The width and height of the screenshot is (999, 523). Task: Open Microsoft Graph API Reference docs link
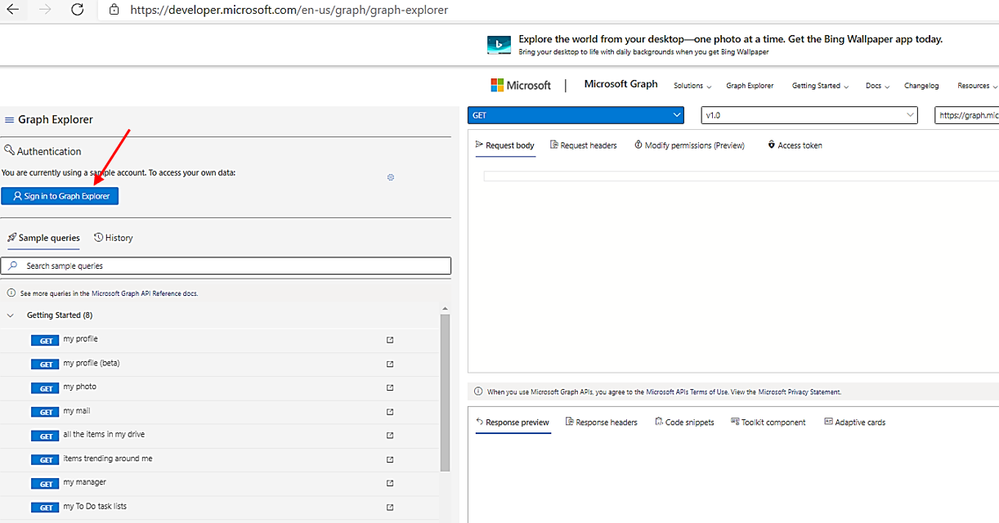tap(145, 294)
